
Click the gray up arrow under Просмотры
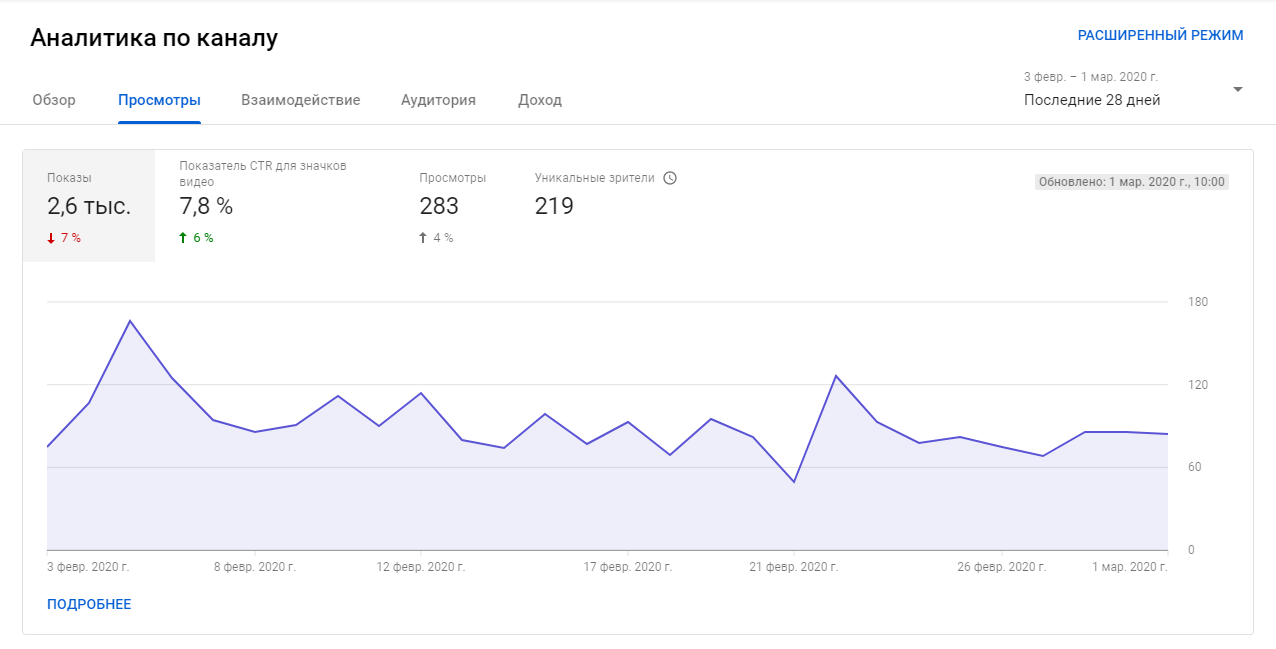pyautogui.click(x=423, y=238)
